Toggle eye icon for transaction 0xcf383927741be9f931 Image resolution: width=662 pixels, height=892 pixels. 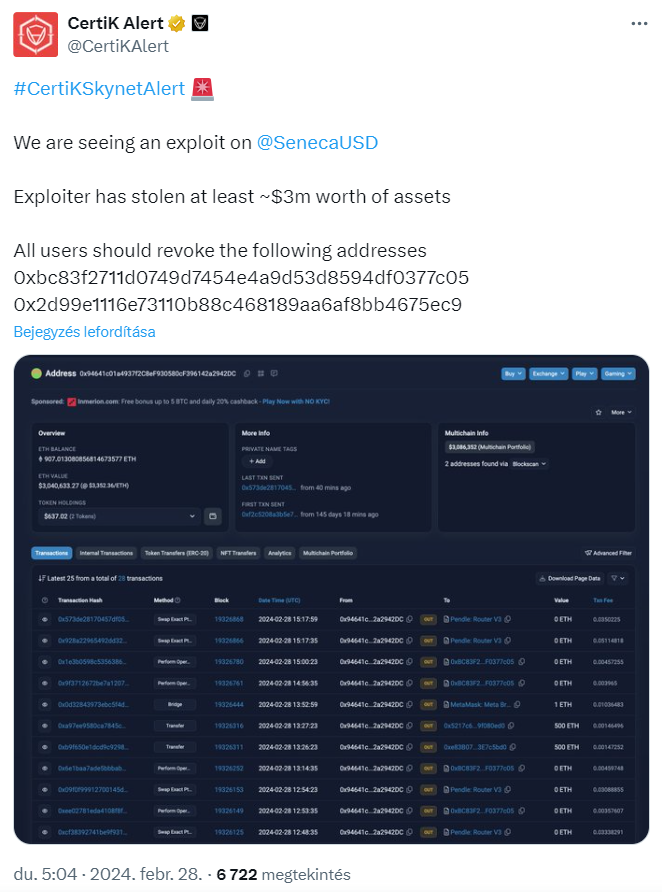pos(45,832)
